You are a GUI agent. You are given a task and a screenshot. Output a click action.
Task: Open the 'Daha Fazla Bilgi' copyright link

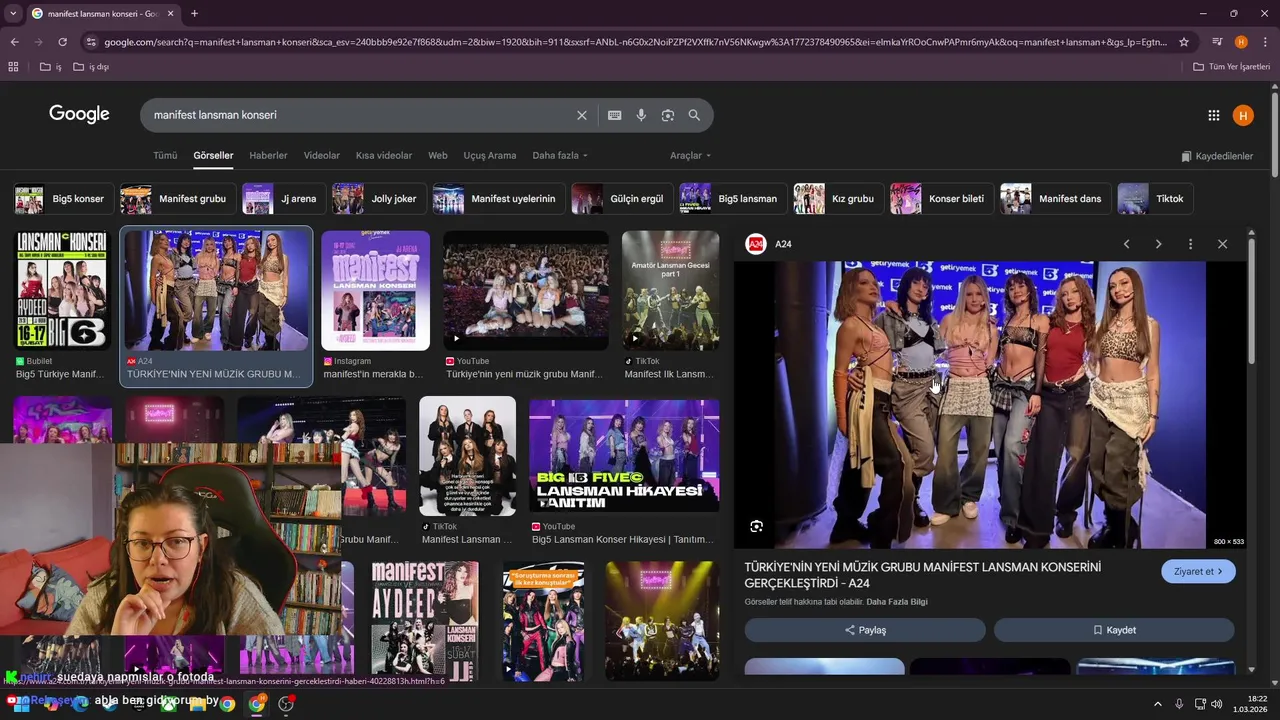click(x=897, y=602)
